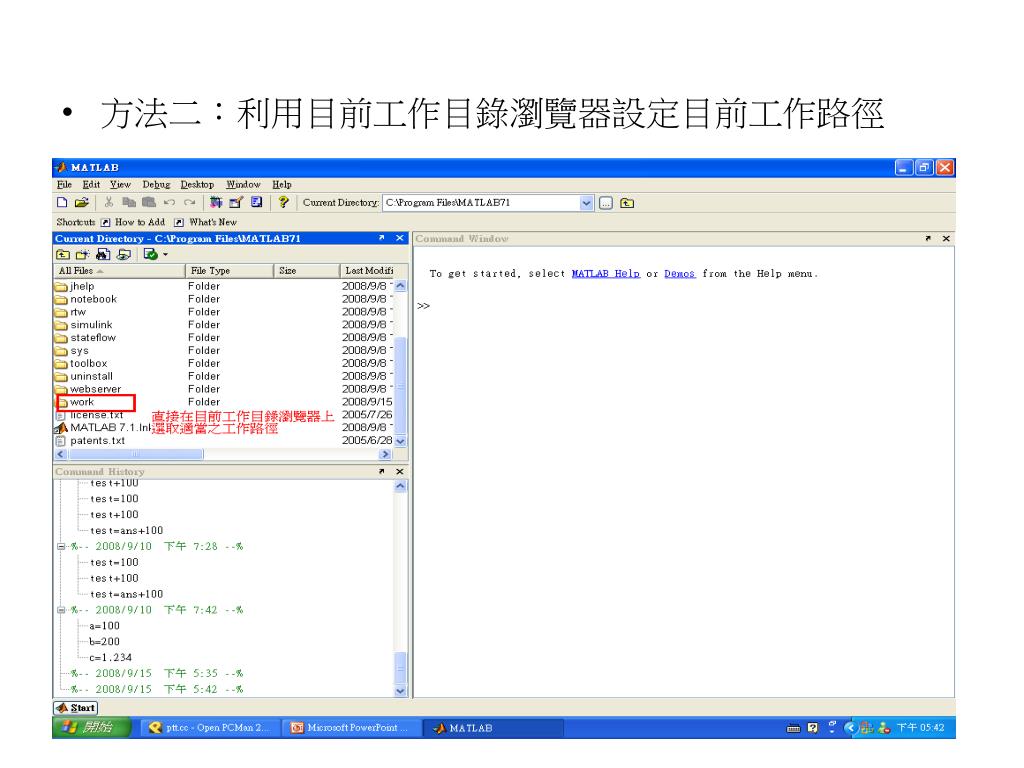Switch to ptt.cc Open PCMan taskbar button
The width and height of the screenshot is (1024, 768).
click(x=210, y=728)
